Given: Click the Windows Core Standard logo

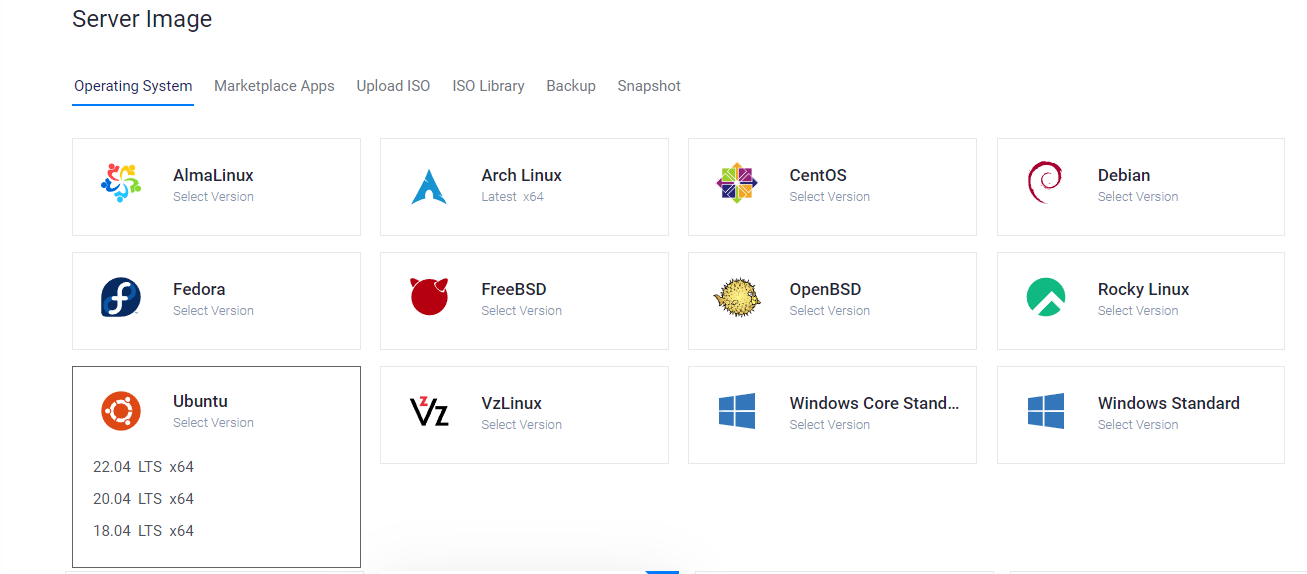Looking at the screenshot, I should (737, 411).
